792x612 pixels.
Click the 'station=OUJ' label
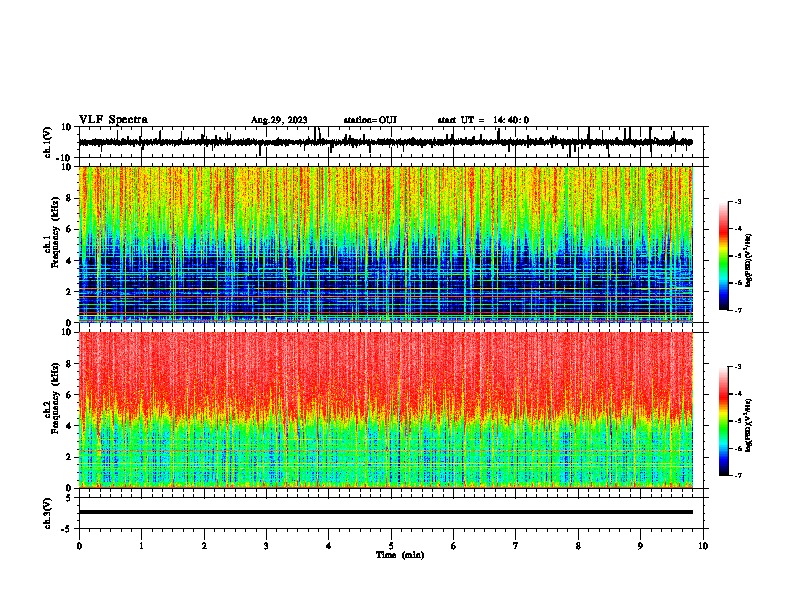[x=370, y=120]
